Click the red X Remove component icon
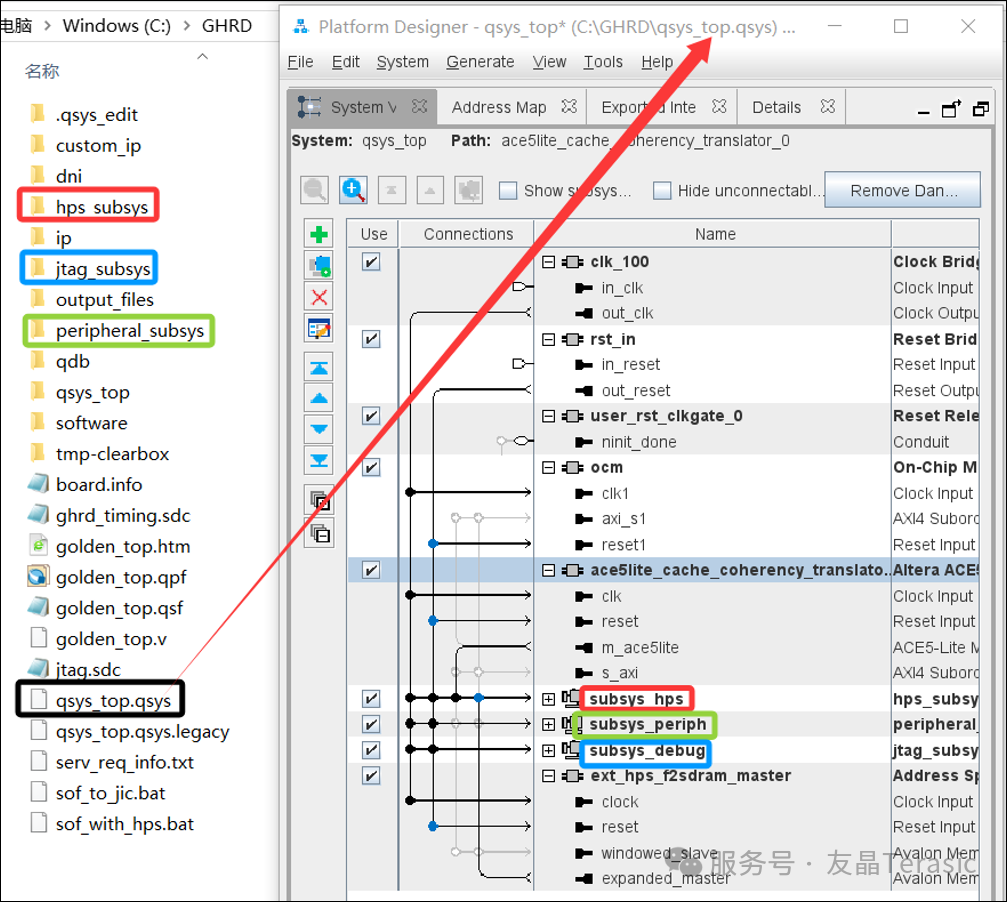Image resolution: width=1008 pixels, height=903 pixels. click(x=319, y=297)
